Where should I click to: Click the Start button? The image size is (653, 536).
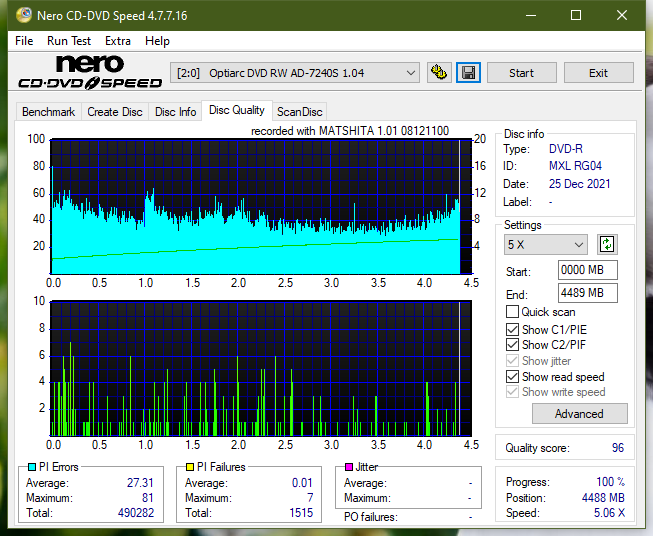click(x=521, y=73)
